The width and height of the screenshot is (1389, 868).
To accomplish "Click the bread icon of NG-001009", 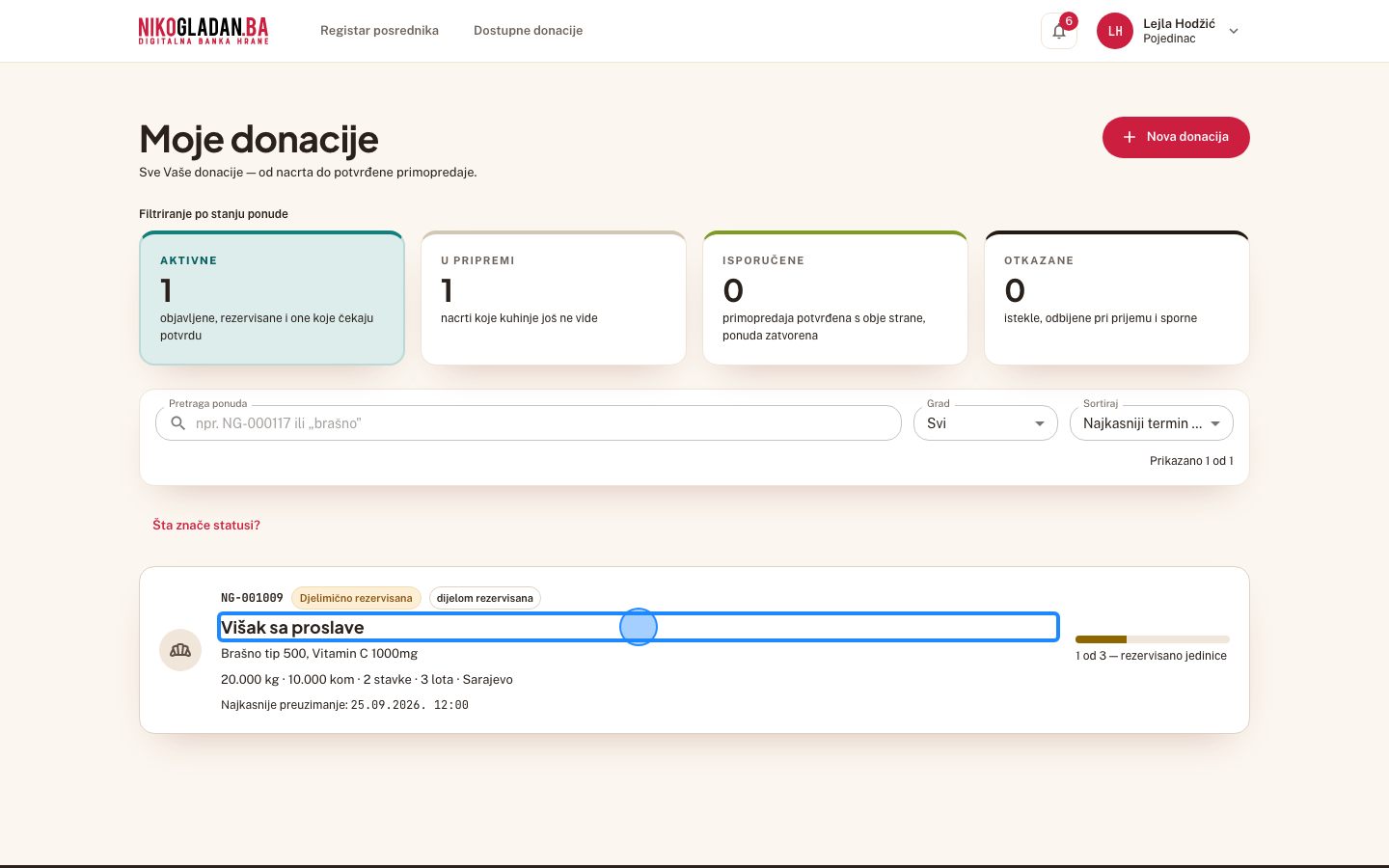I will 180,650.
